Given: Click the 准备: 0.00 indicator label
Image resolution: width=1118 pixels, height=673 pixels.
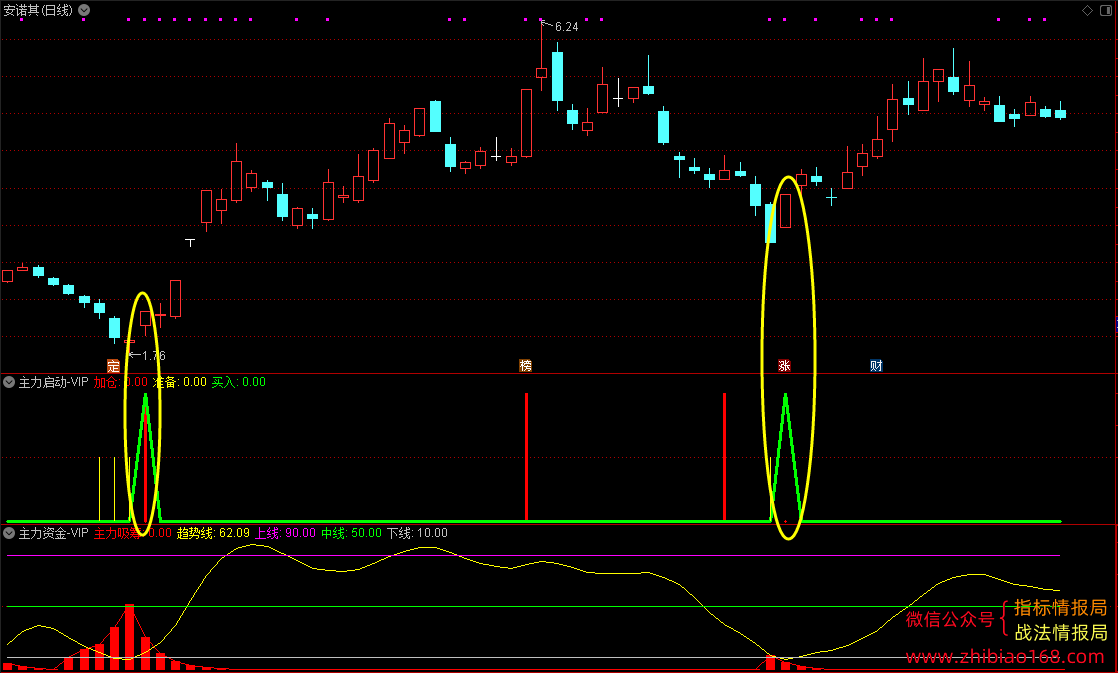Looking at the screenshot, I should click(180, 382).
